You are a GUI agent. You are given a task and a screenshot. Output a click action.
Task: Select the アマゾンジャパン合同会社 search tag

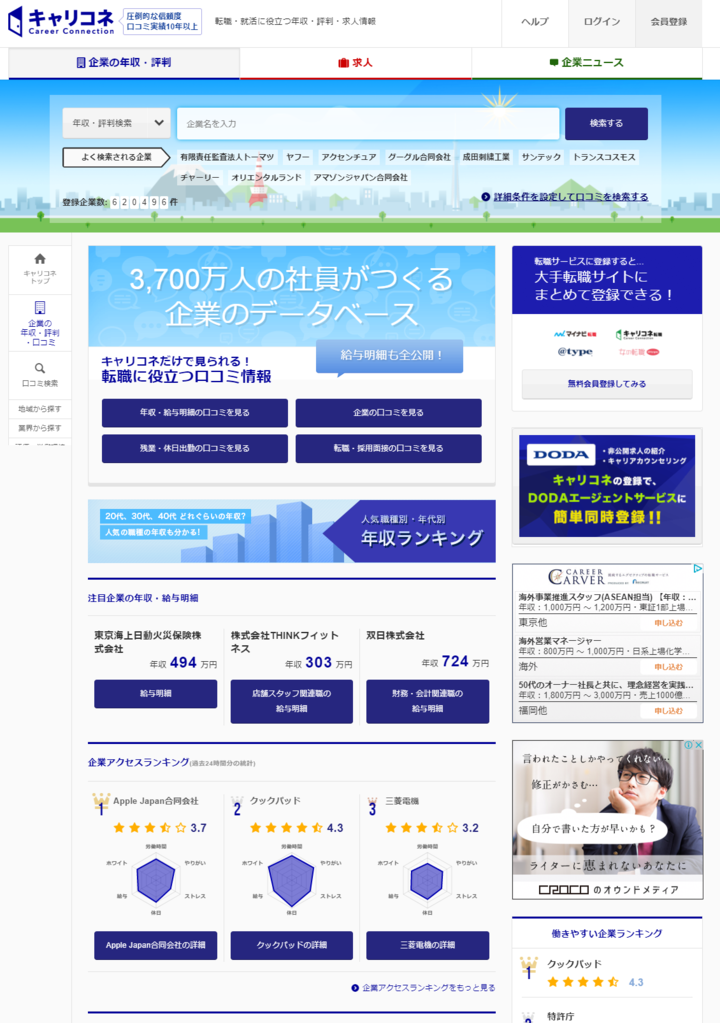pyautogui.click(x=361, y=177)
